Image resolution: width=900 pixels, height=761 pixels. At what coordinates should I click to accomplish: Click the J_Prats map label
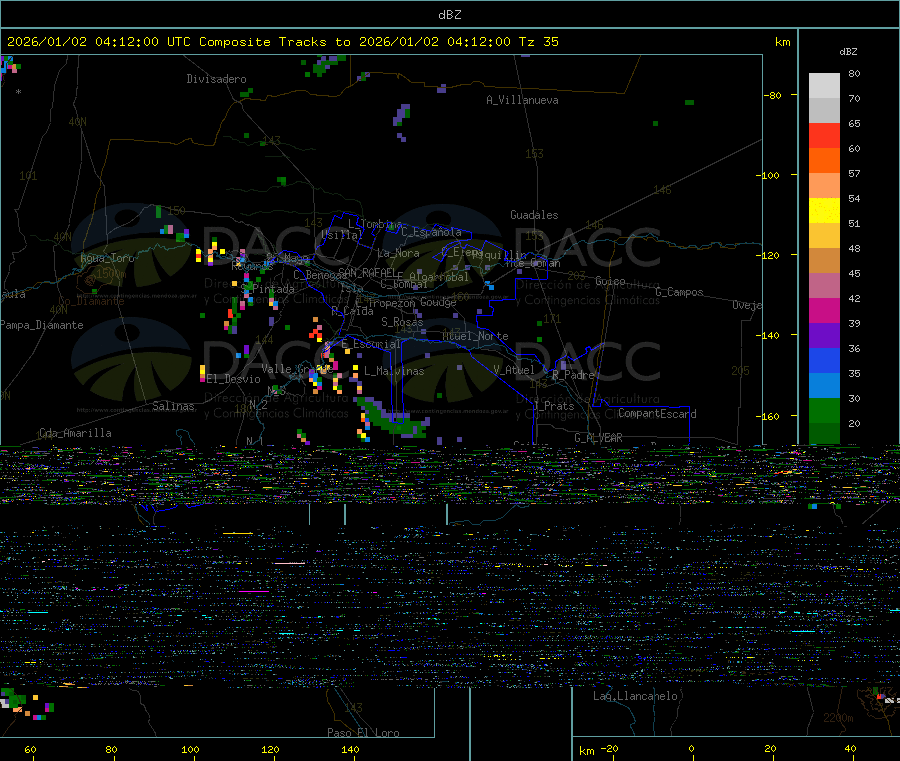tap(553, 406)
